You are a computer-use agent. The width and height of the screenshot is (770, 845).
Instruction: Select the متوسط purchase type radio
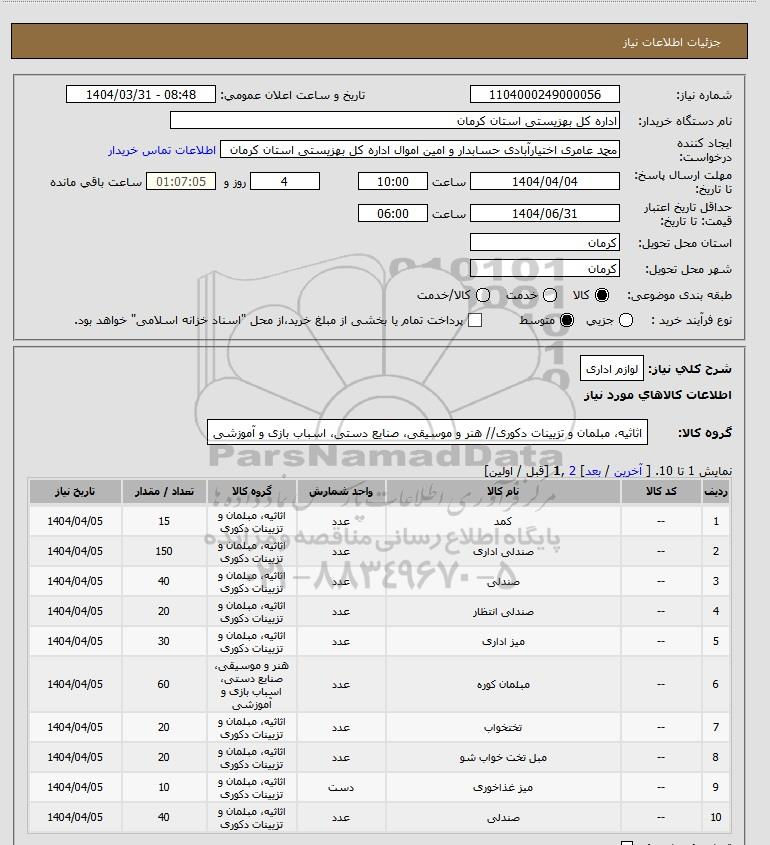pos(566,320)
